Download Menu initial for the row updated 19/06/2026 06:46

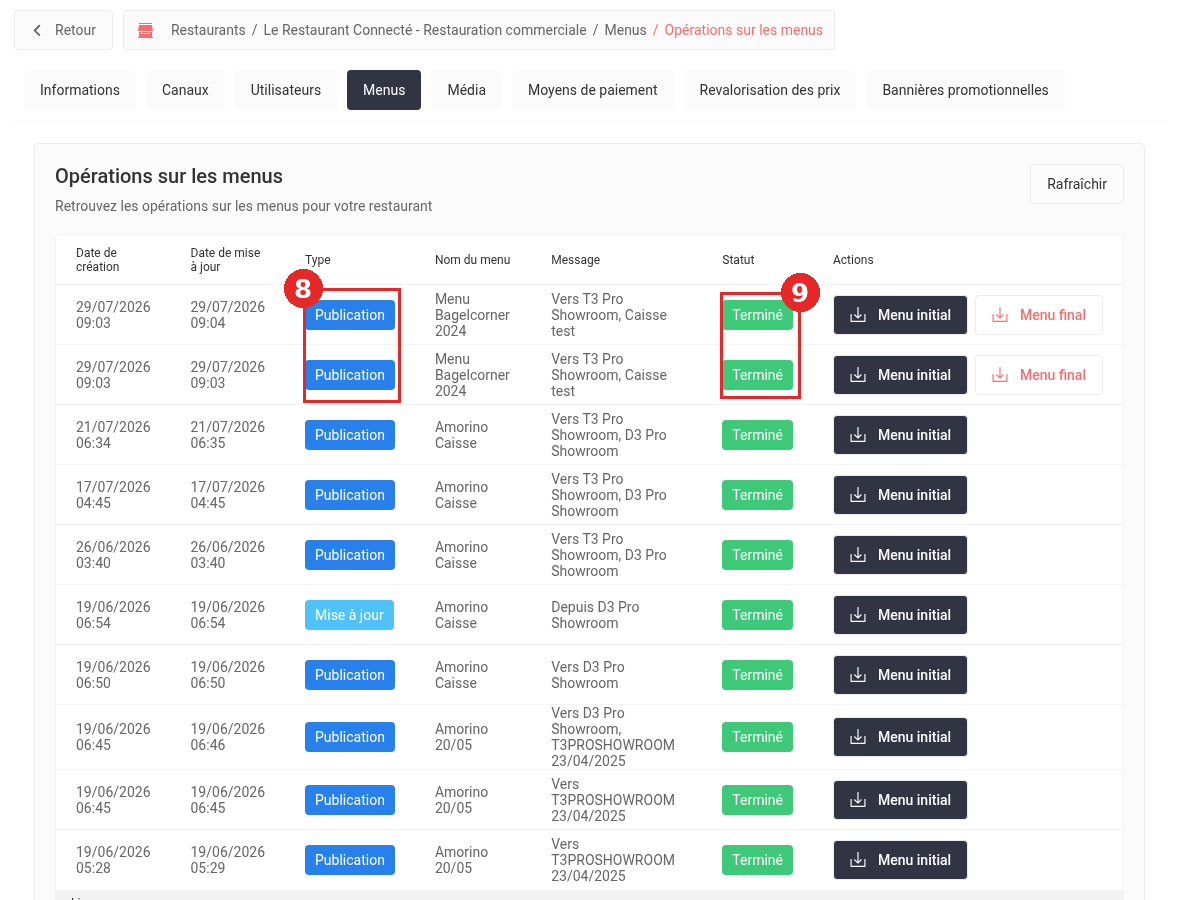click(x=900, y=737)
